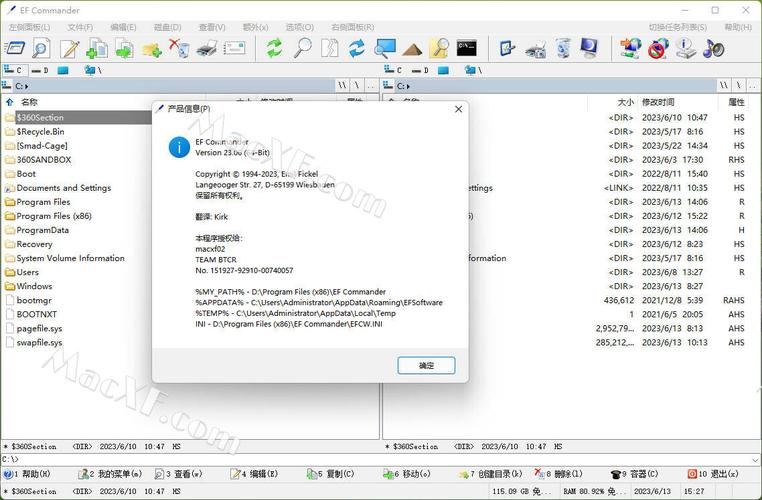Select drive D in right panel drive bar
This screenshot has height=500, width=762.
(x=421, y=70)
